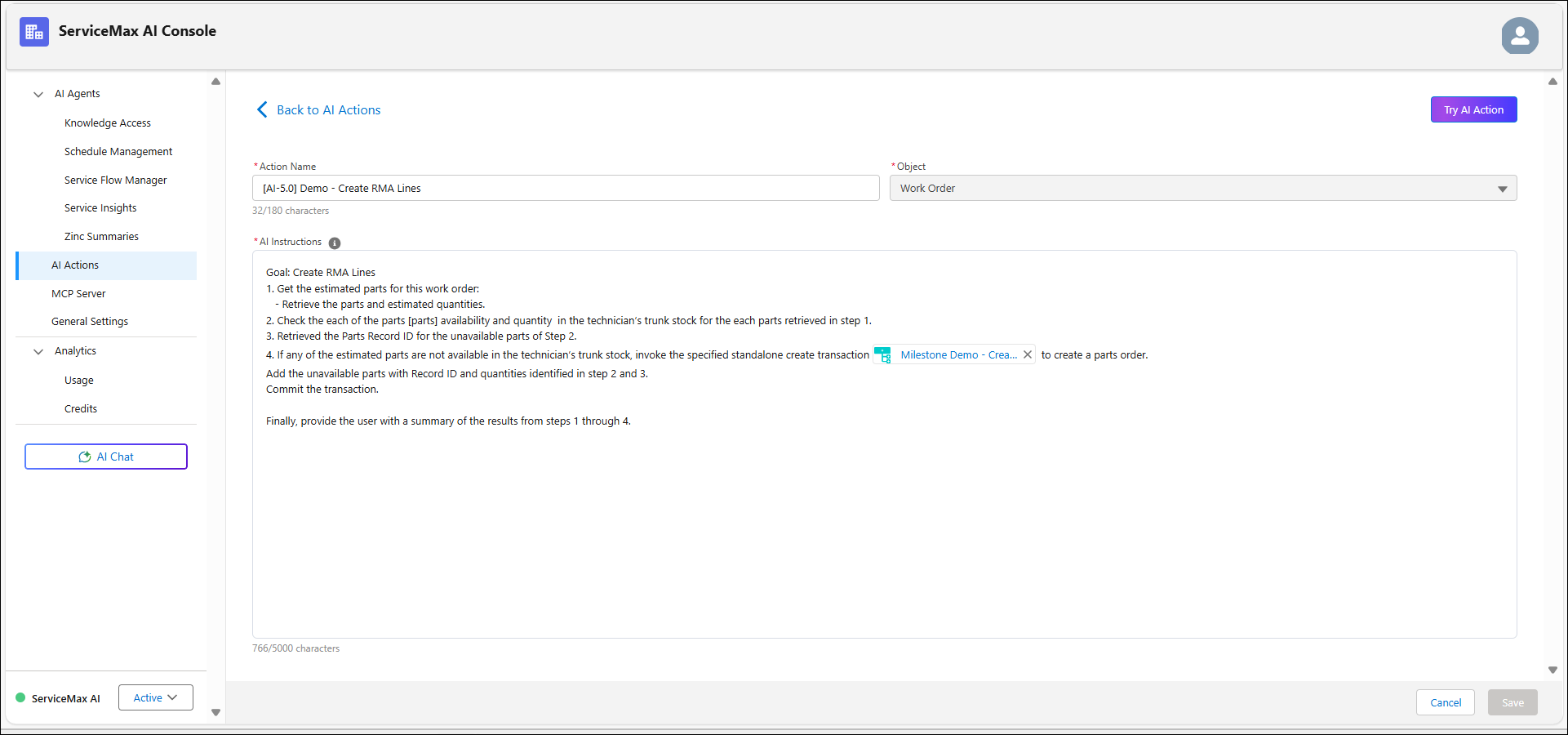The height and width of the screenshot is (735, 1568).
Task: Collapse the AI Agents section
Action: click(x=38, y=95)
